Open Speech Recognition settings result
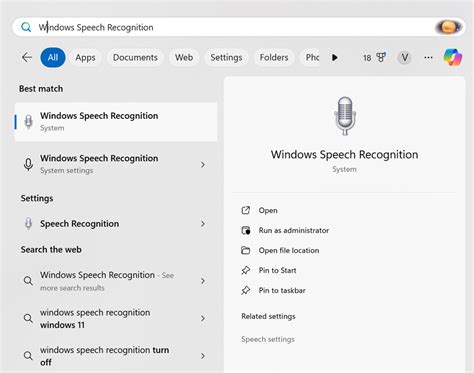 pyautogui.click(x=116, y=224)
